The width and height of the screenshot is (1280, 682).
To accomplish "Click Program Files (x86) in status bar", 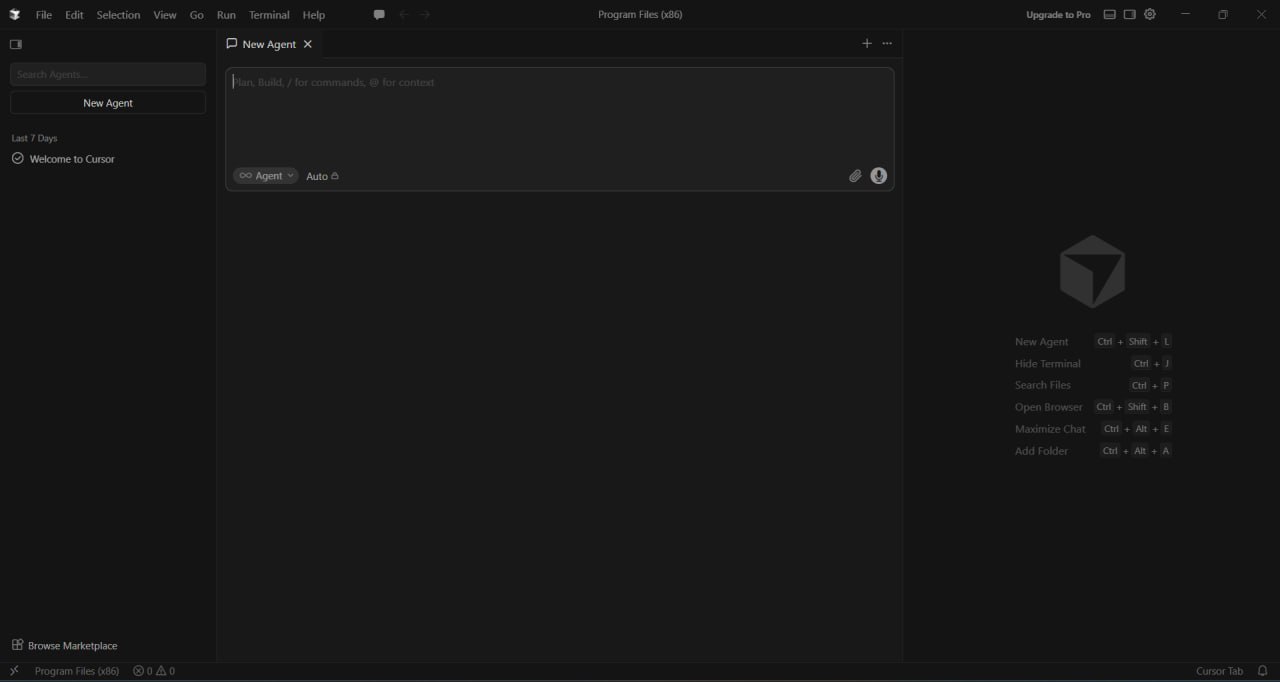I will click(x=77, y=671).
